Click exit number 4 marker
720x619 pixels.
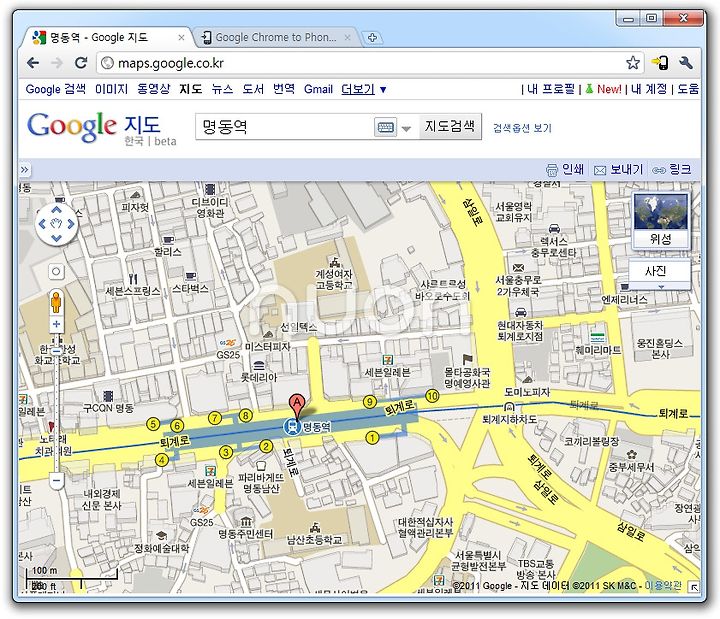pos(161,460)
